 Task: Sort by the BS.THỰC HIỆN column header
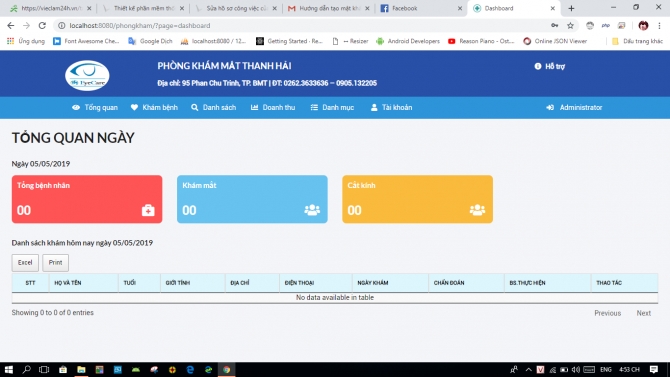(548, 283)
